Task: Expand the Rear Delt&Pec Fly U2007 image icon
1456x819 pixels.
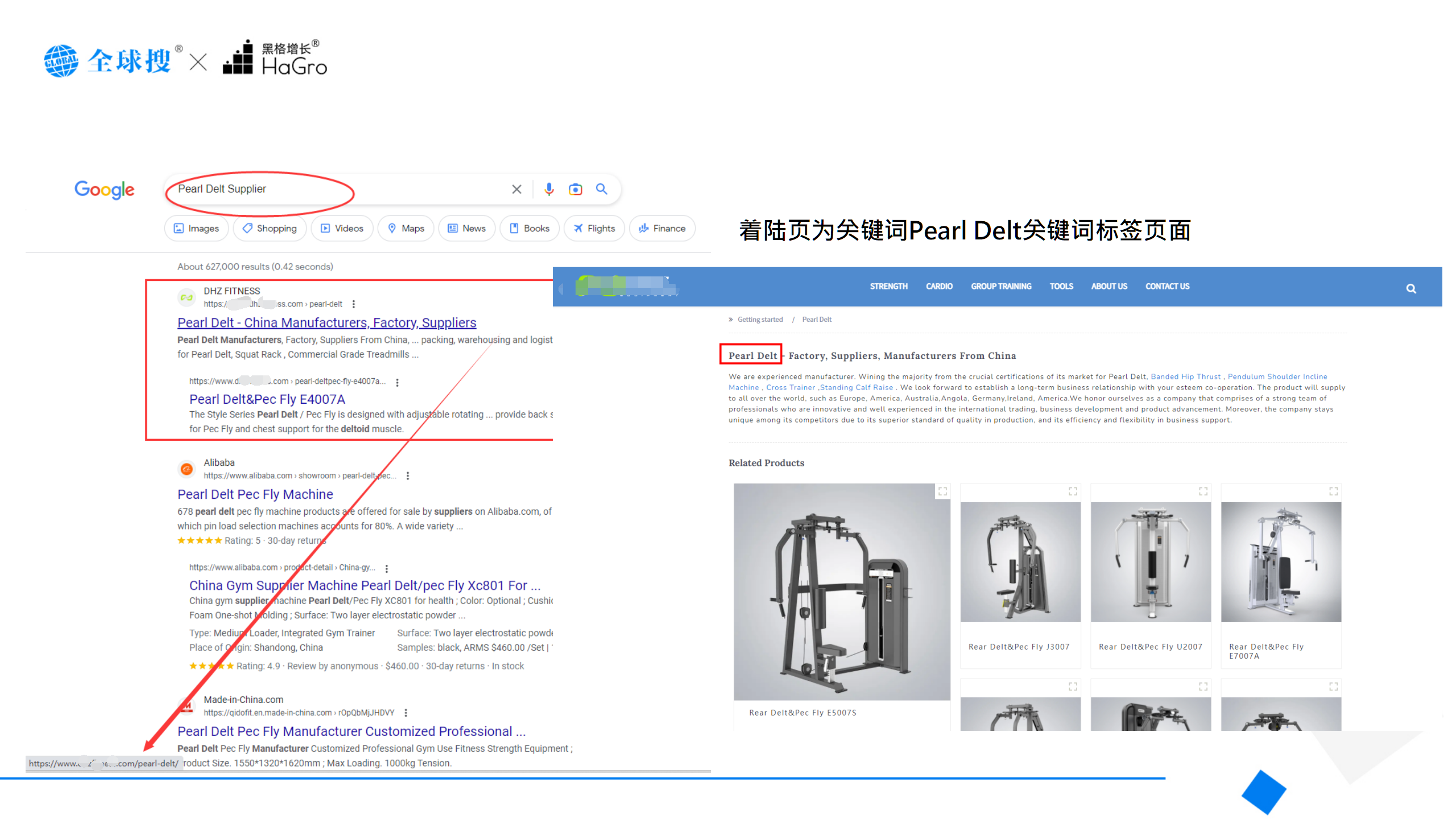Action: tap(1203, 491)
